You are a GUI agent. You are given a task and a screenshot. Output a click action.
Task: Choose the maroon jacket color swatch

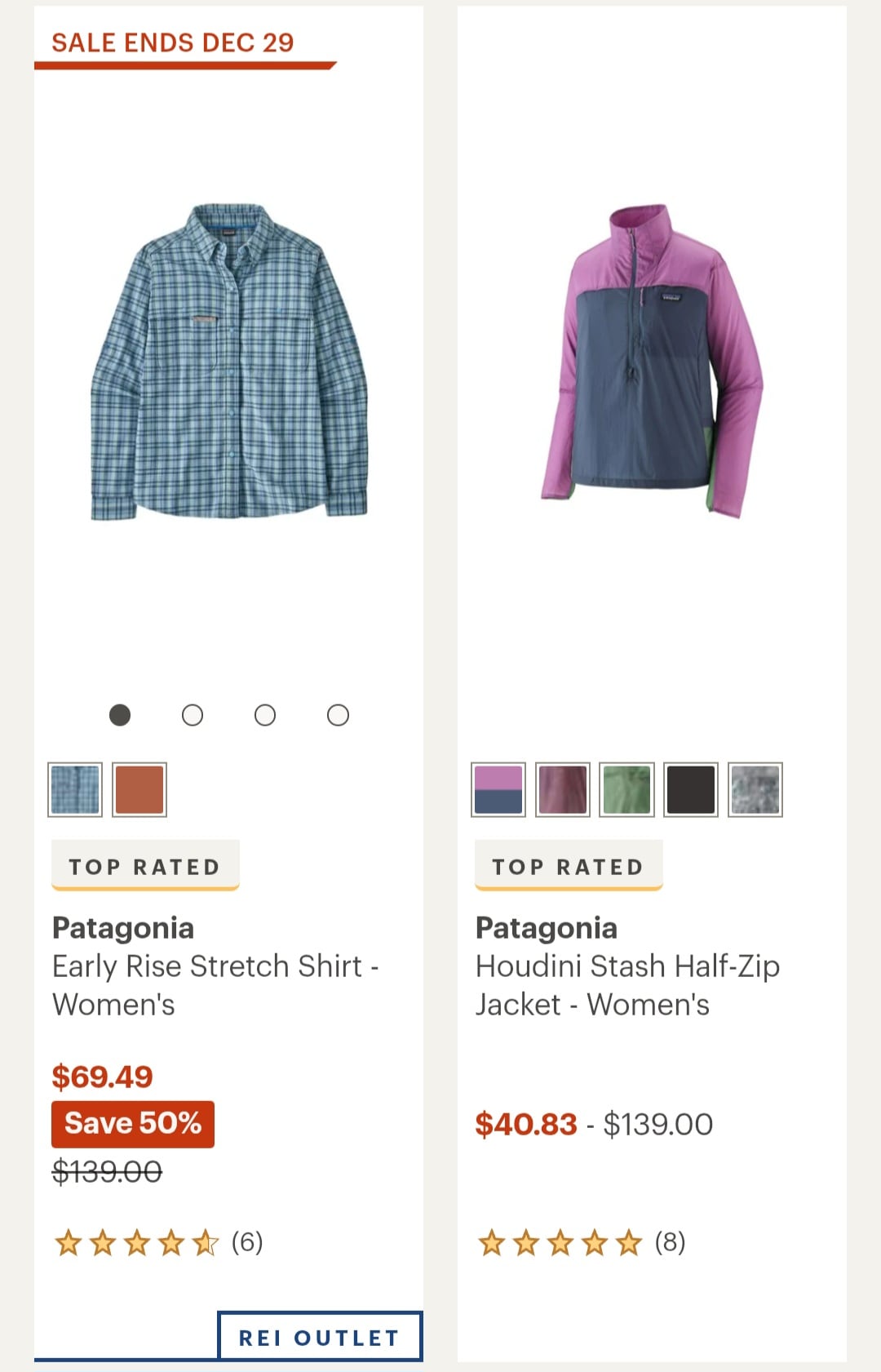[x=563, y=789]
